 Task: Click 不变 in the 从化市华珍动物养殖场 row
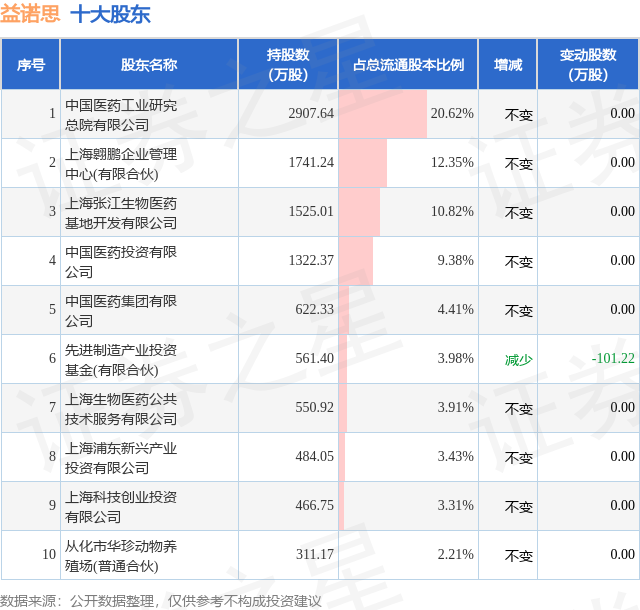pos(519,556)
